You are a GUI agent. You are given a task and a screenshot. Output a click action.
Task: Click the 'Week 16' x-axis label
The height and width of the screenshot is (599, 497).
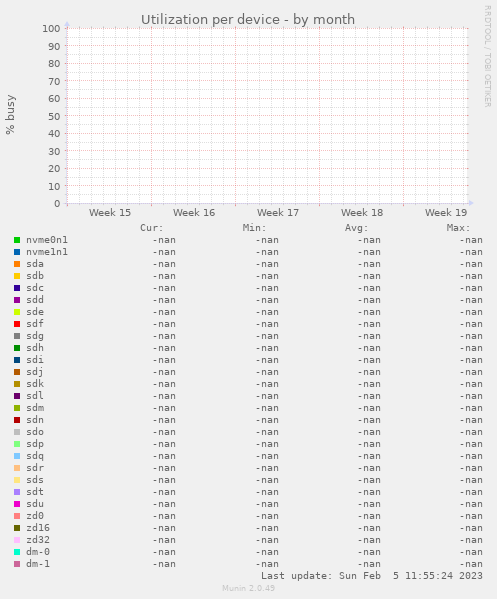point(194,213)
